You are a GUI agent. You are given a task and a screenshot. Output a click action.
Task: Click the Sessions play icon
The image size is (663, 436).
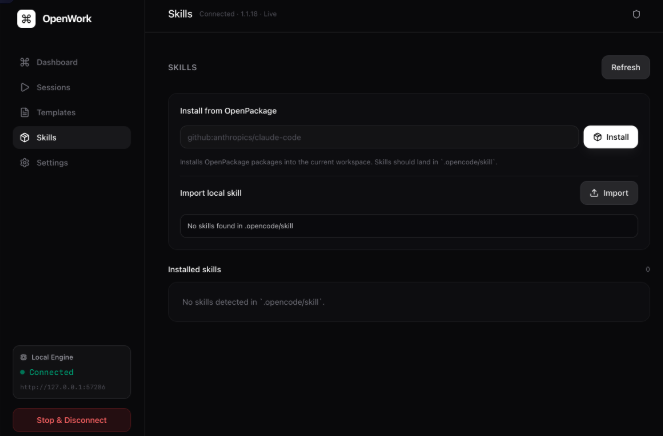25,87
